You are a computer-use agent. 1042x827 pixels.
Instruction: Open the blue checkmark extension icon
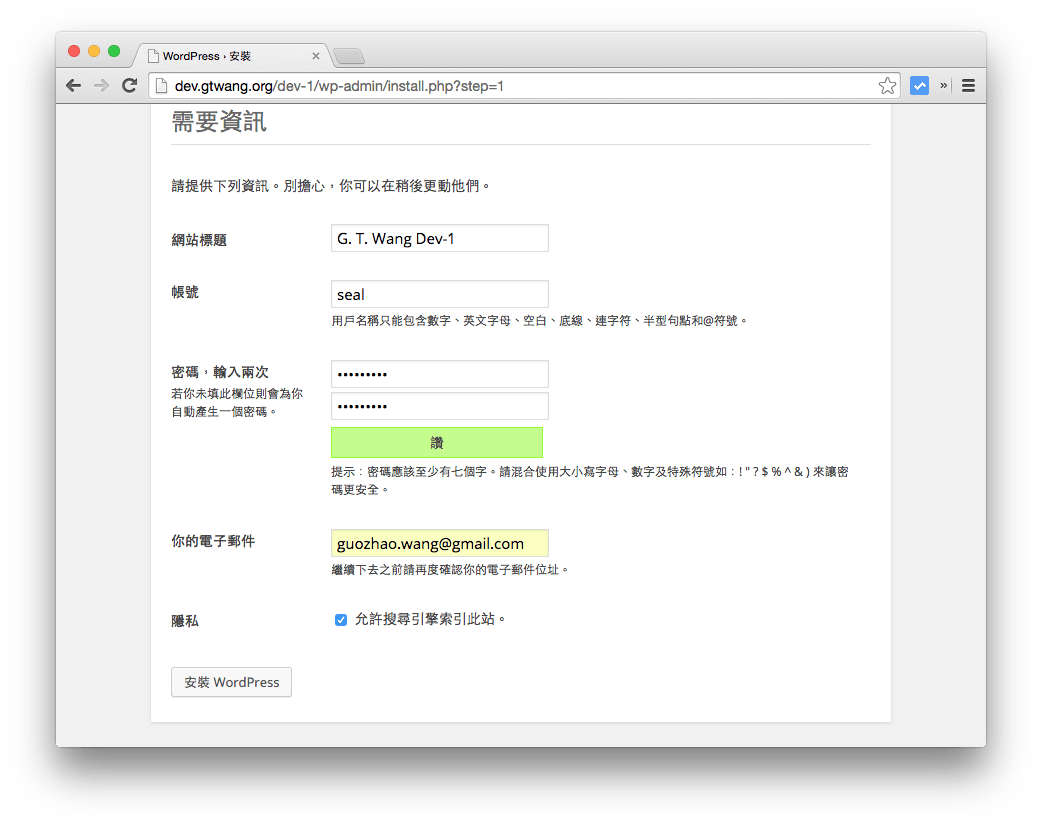click(919, 85)
